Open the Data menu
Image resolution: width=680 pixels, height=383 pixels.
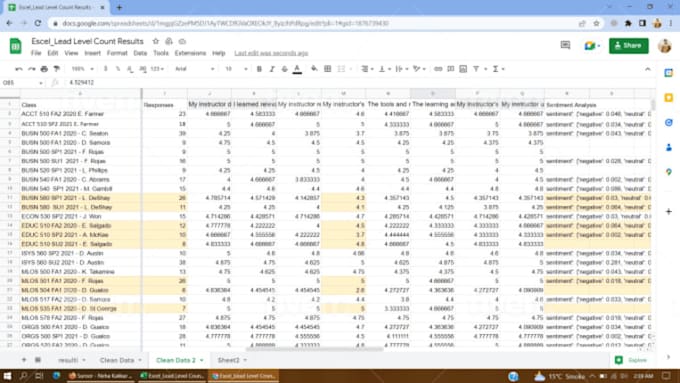(x=140, y=53)
